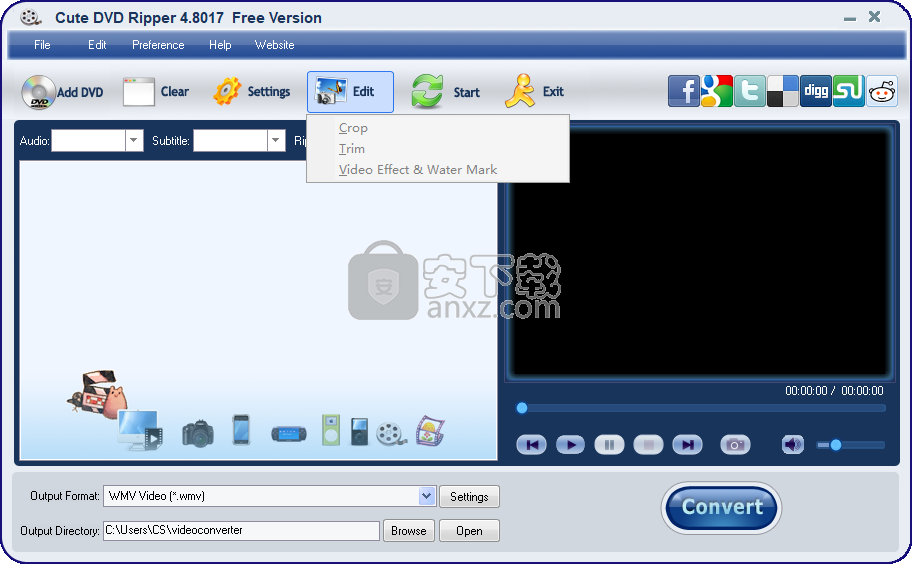Screen dimensions: 912x564
Task: Click the cartoon mascot icon
Action: [97, 394]
